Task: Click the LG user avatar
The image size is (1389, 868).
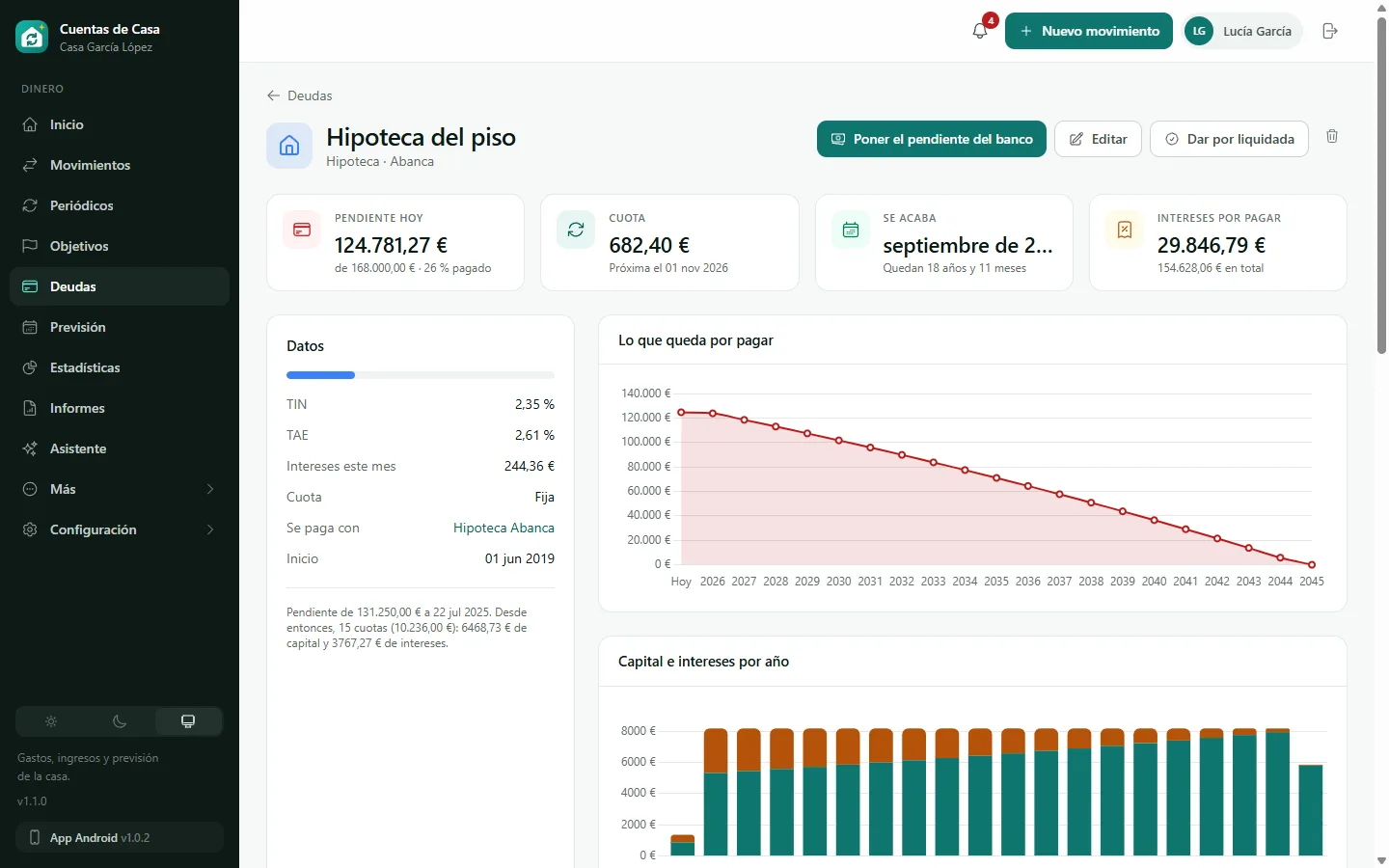Action: click(x=1199, y=31)
